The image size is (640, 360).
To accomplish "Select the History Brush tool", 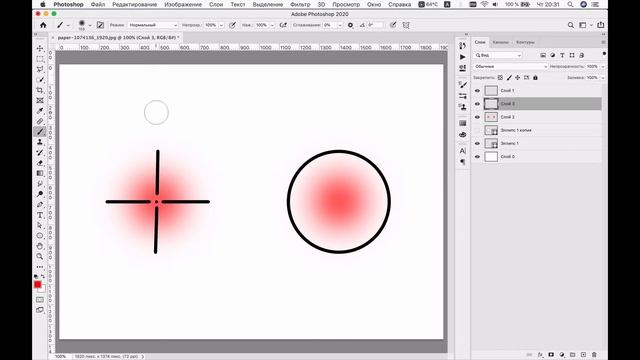I will tap(40, 153).
